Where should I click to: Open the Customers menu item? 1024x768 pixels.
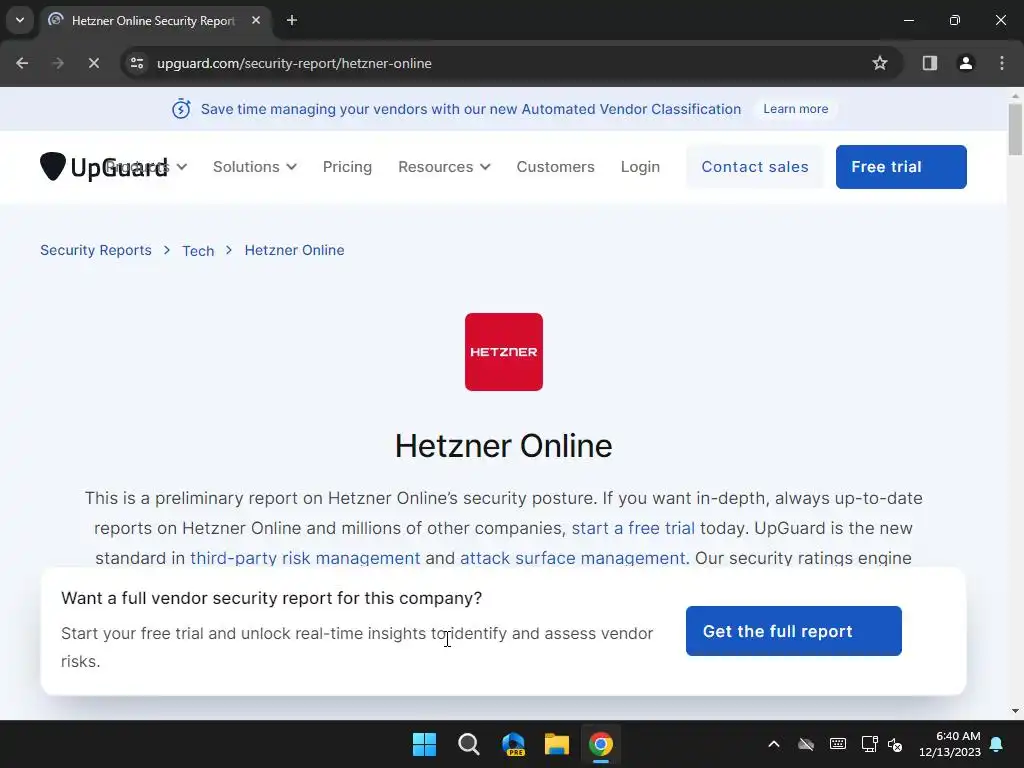tap(556, 167)
